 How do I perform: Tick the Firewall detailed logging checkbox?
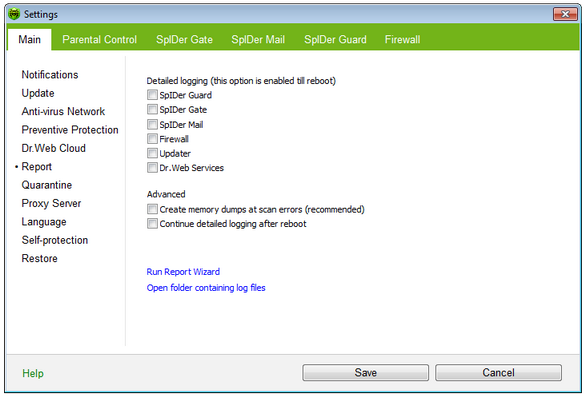tap(152, 139)
